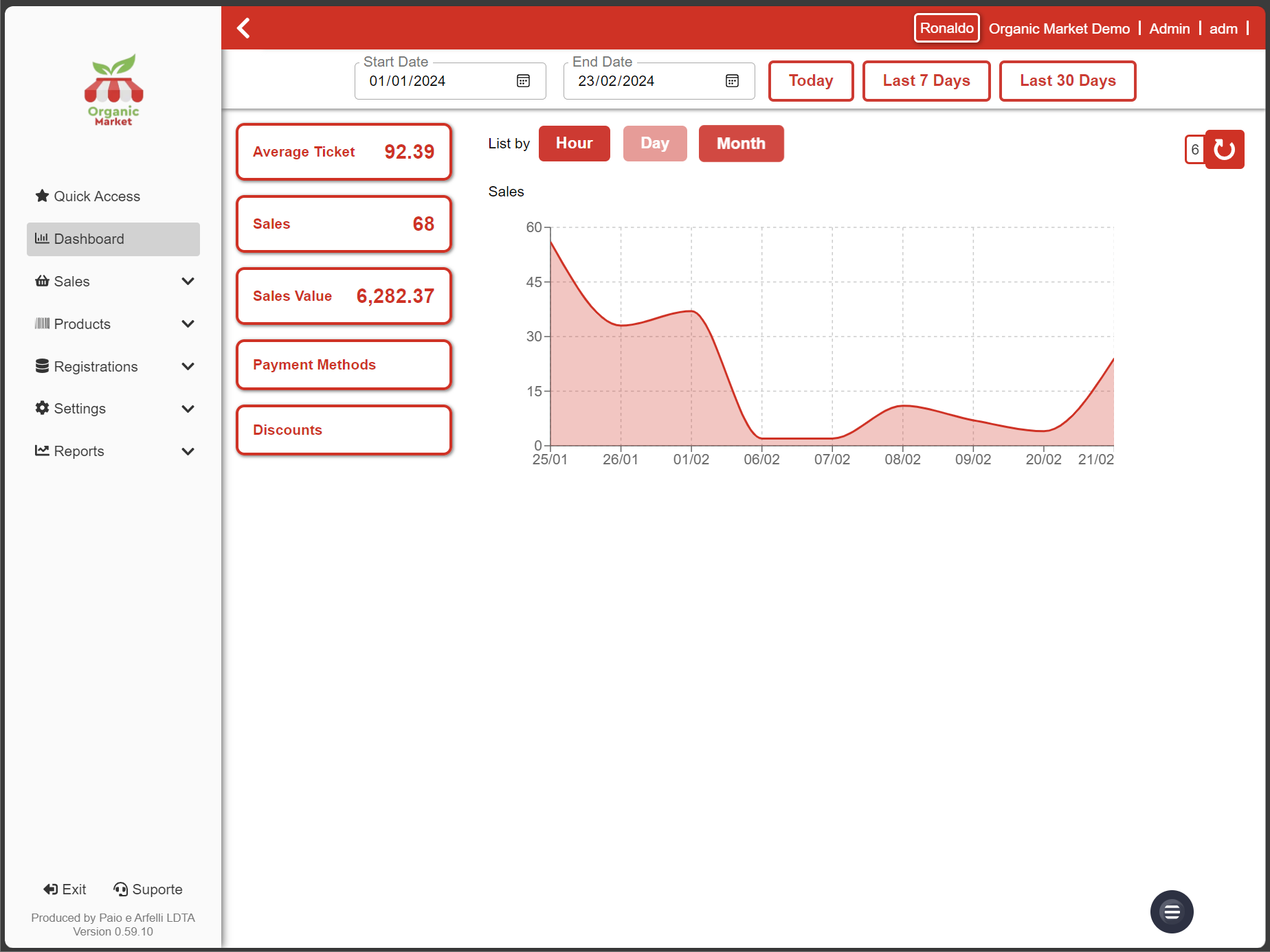Viewport: 1270px width, 952px height.
Task: Expand the Products menu chevron
Action: point(188,324)
